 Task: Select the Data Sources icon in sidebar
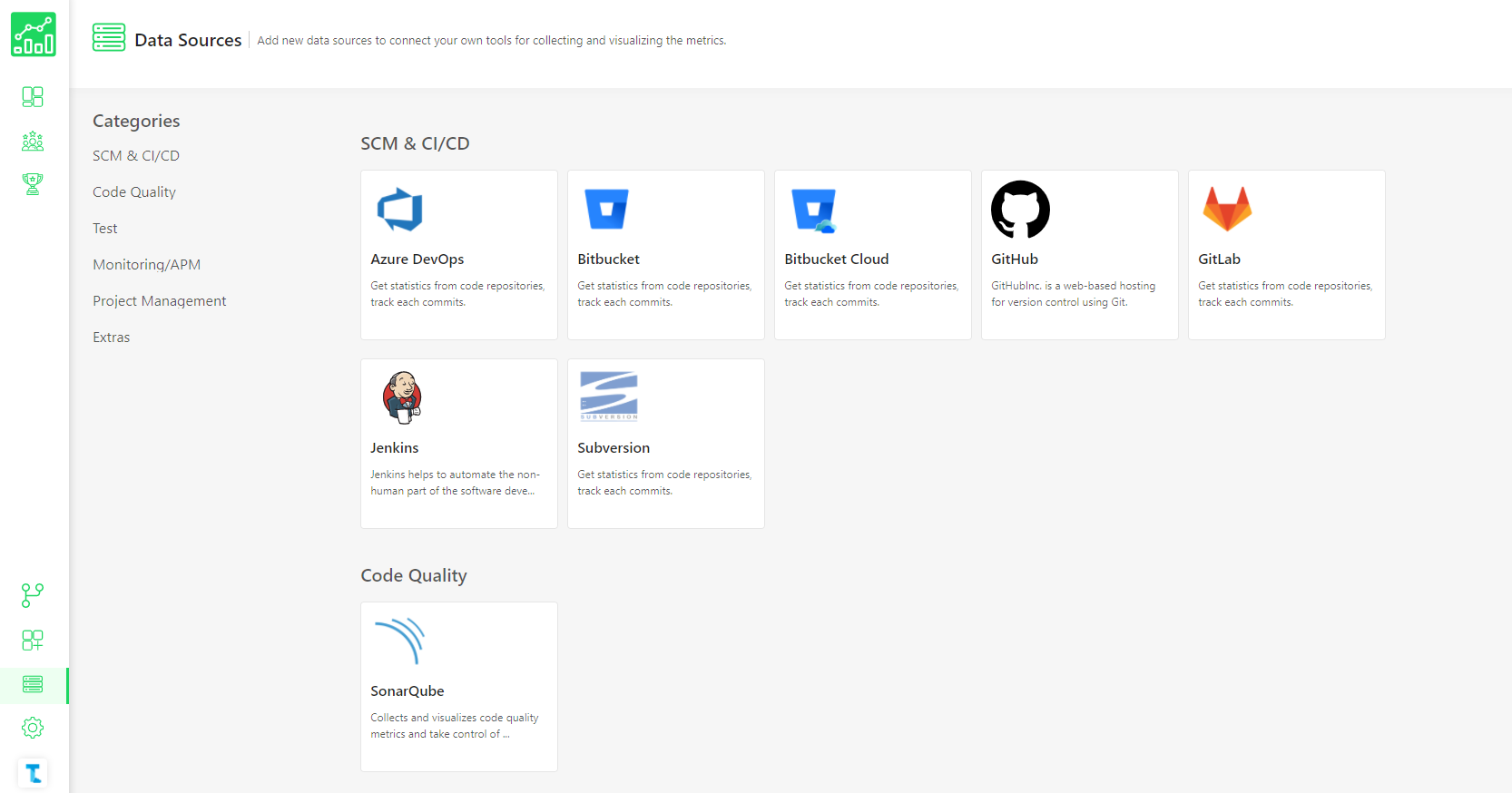pos(33,684)
